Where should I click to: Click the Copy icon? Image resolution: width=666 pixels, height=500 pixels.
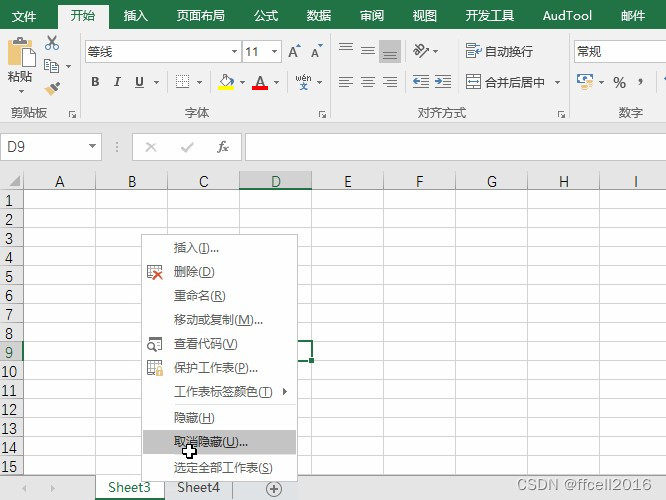[x=52, y=66]
